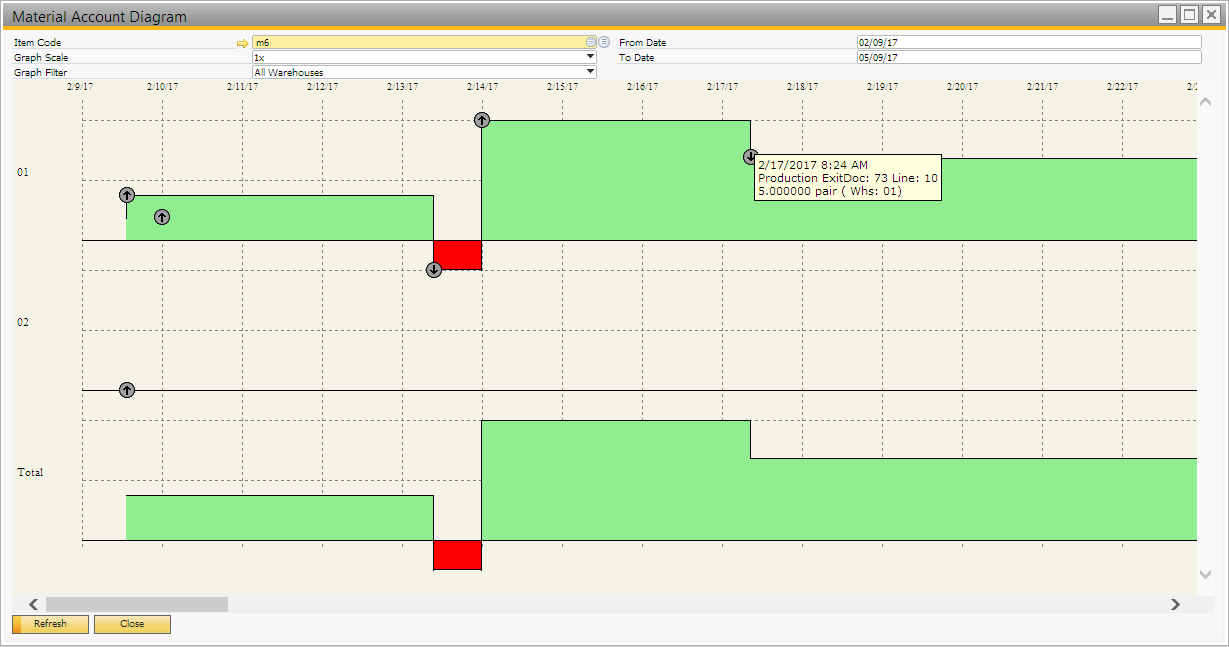The image size is (1229, 647).
Task: Click the Item Code link arrow
Action: [241, 43]
